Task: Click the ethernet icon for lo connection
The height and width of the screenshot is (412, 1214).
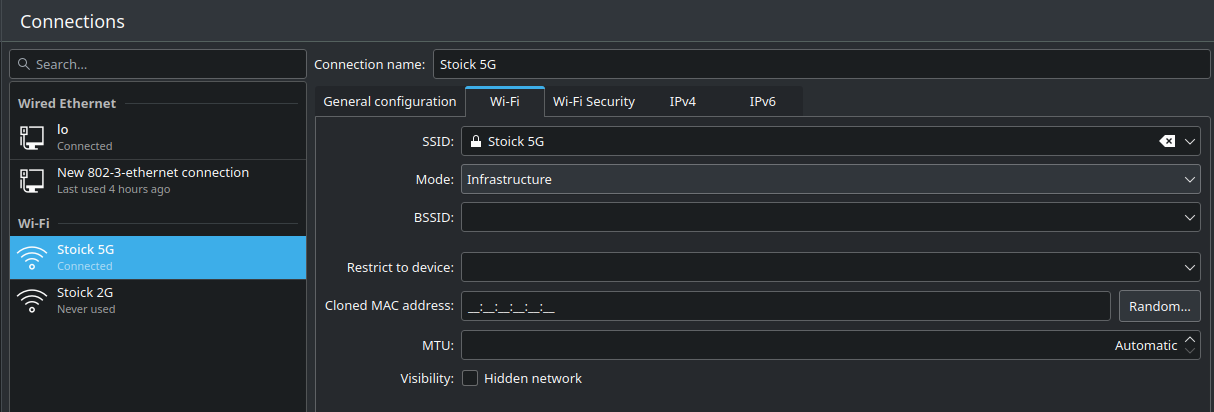Action: (32, 138)
